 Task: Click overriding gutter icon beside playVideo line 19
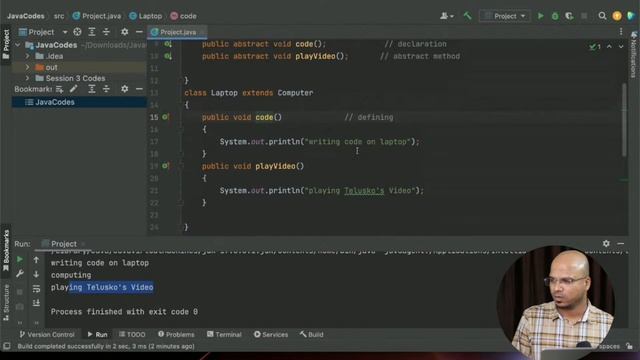[x=166, y=166]
